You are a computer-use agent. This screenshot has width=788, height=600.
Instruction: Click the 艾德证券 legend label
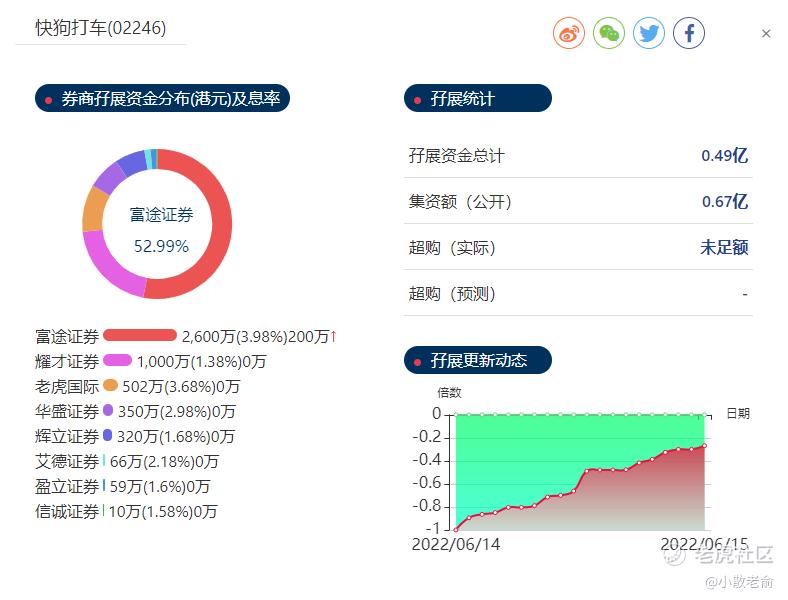67,461
